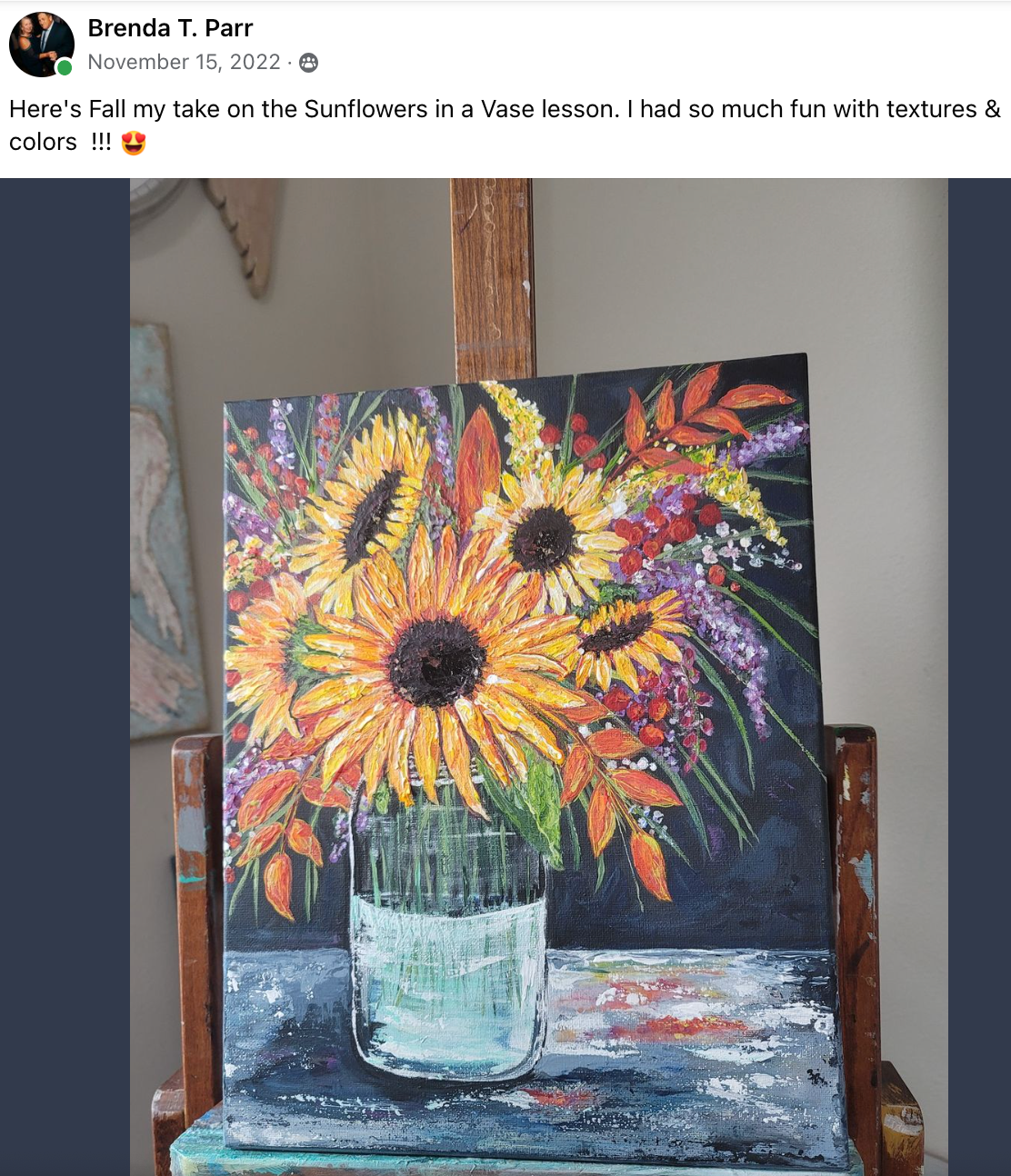Click the green online status dot
The height and width of the screenshot is (1176, 1011).
tap(65, 68)
